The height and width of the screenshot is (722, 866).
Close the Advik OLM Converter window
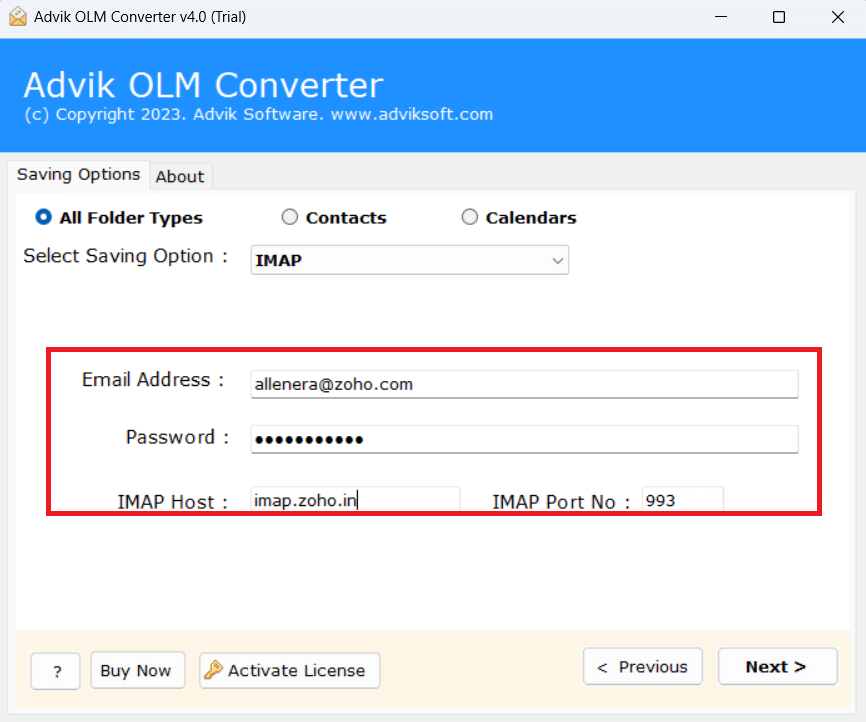click(837, 17)
